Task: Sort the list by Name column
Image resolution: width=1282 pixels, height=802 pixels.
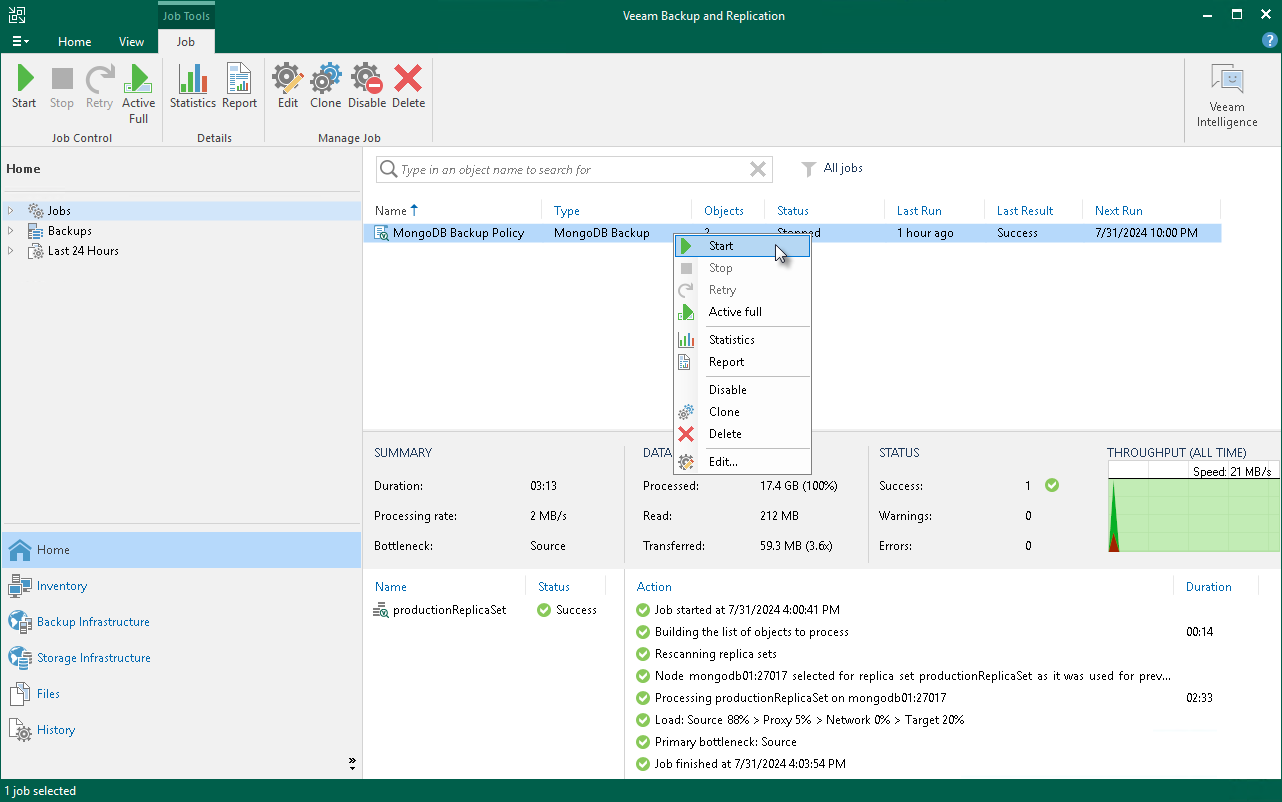Action: [391, 211]
